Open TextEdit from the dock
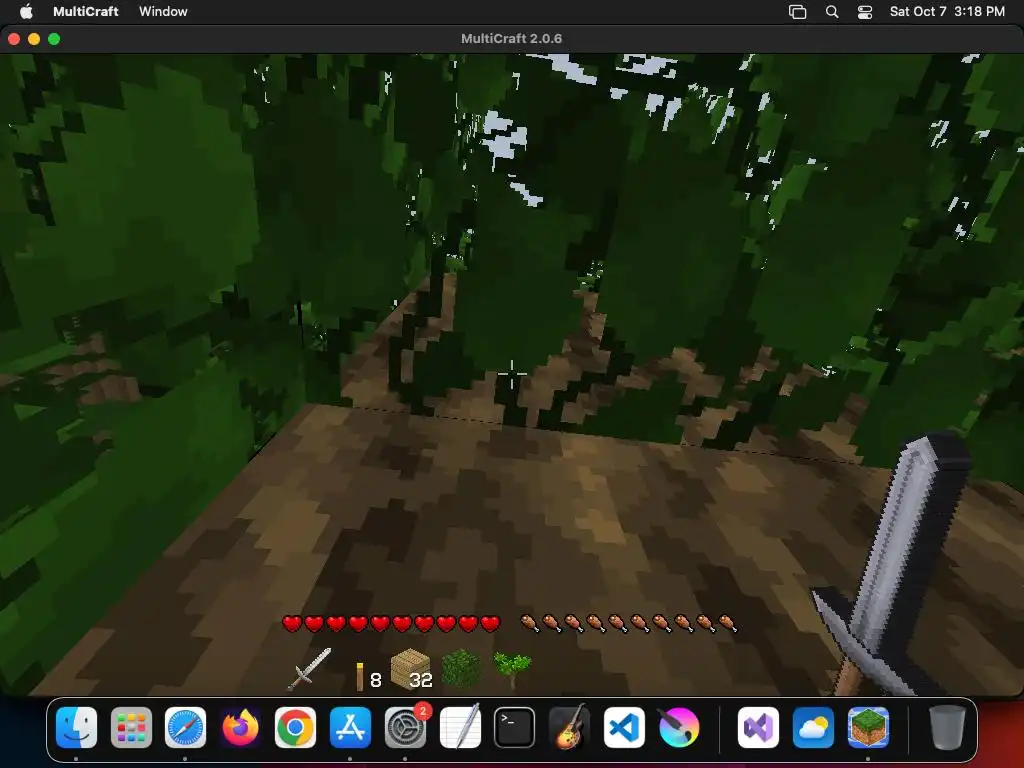Image resolution: width=1024 pixels, height=768 pixels. click(x=460, y=727)
